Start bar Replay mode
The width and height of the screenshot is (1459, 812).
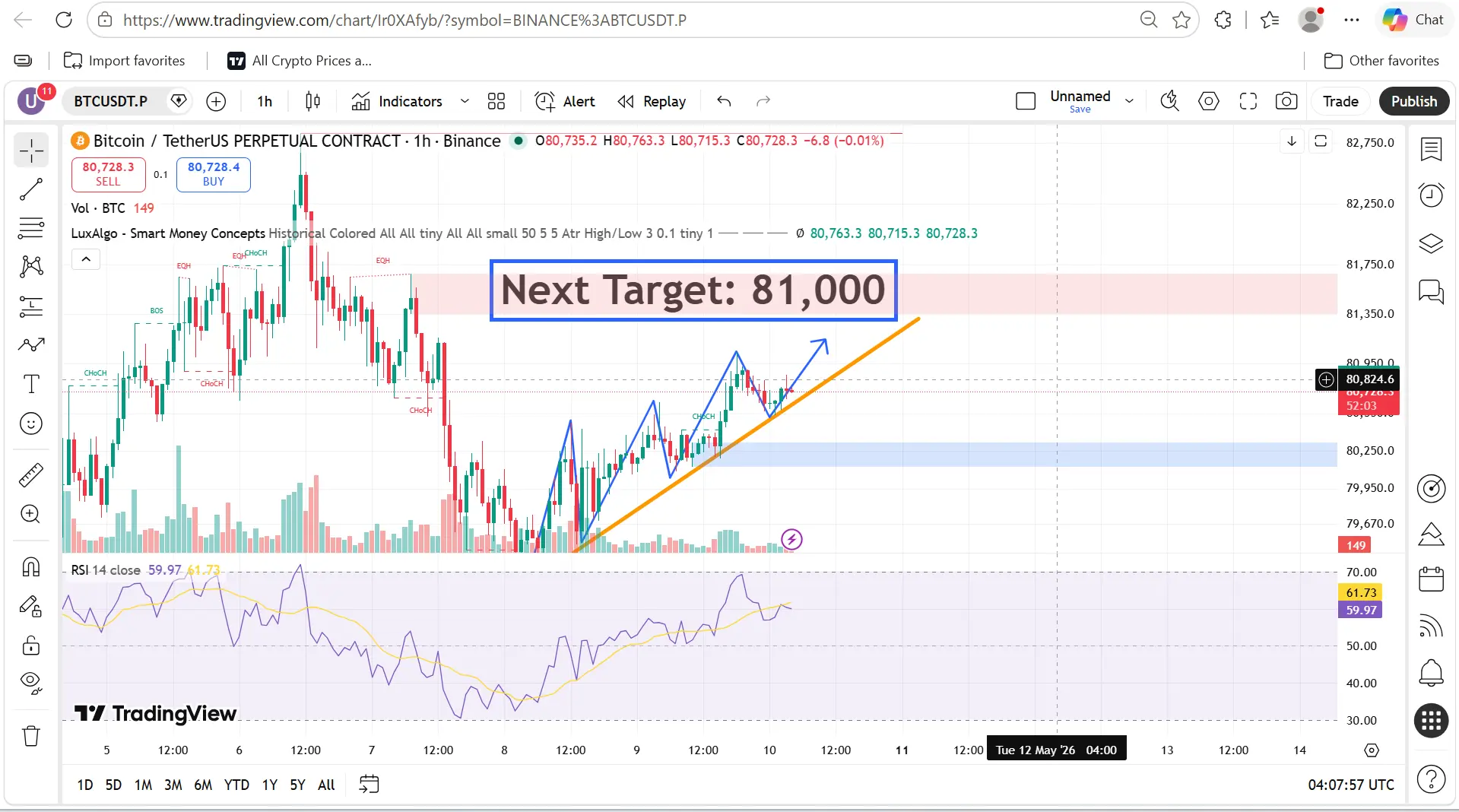pos(652,101)
